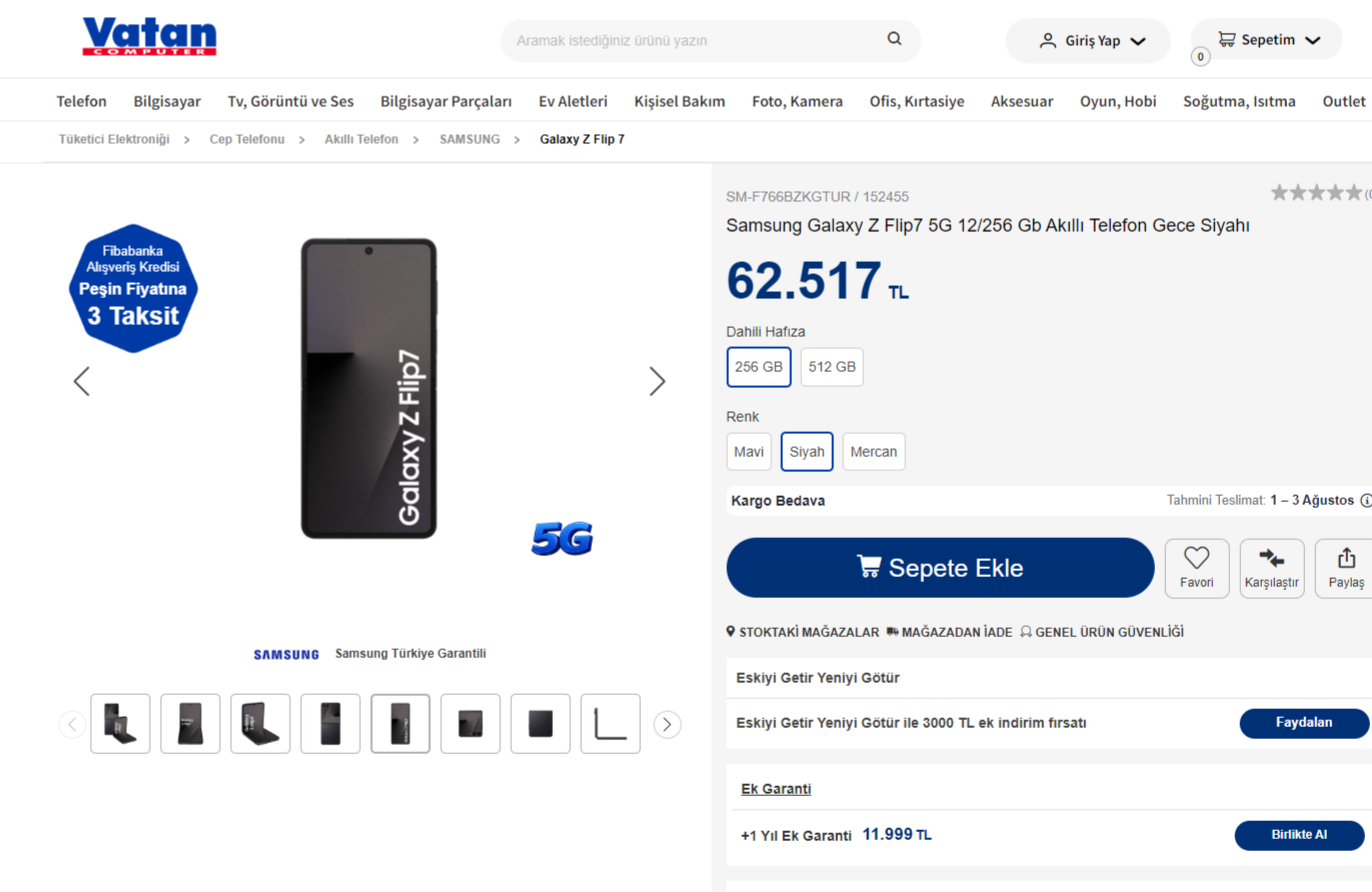Click the delivery info icon beside Ağustos
The image size is (1372, 892).
click(1365, 500)
